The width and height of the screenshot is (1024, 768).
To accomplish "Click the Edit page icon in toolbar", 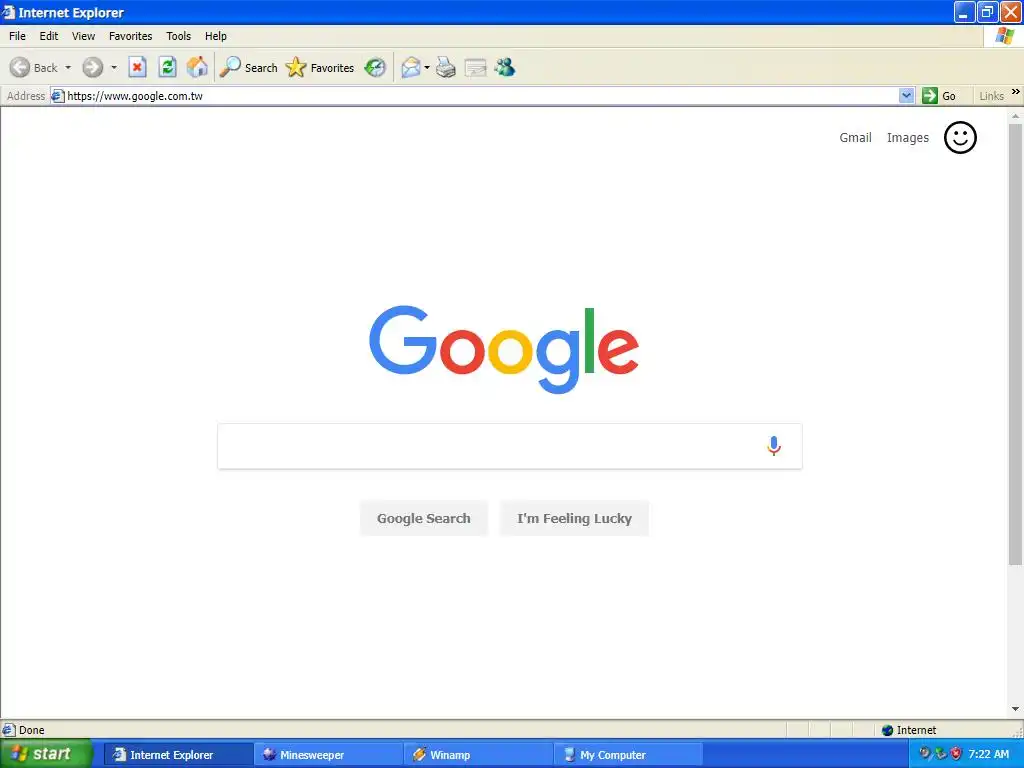I will 475,67.
